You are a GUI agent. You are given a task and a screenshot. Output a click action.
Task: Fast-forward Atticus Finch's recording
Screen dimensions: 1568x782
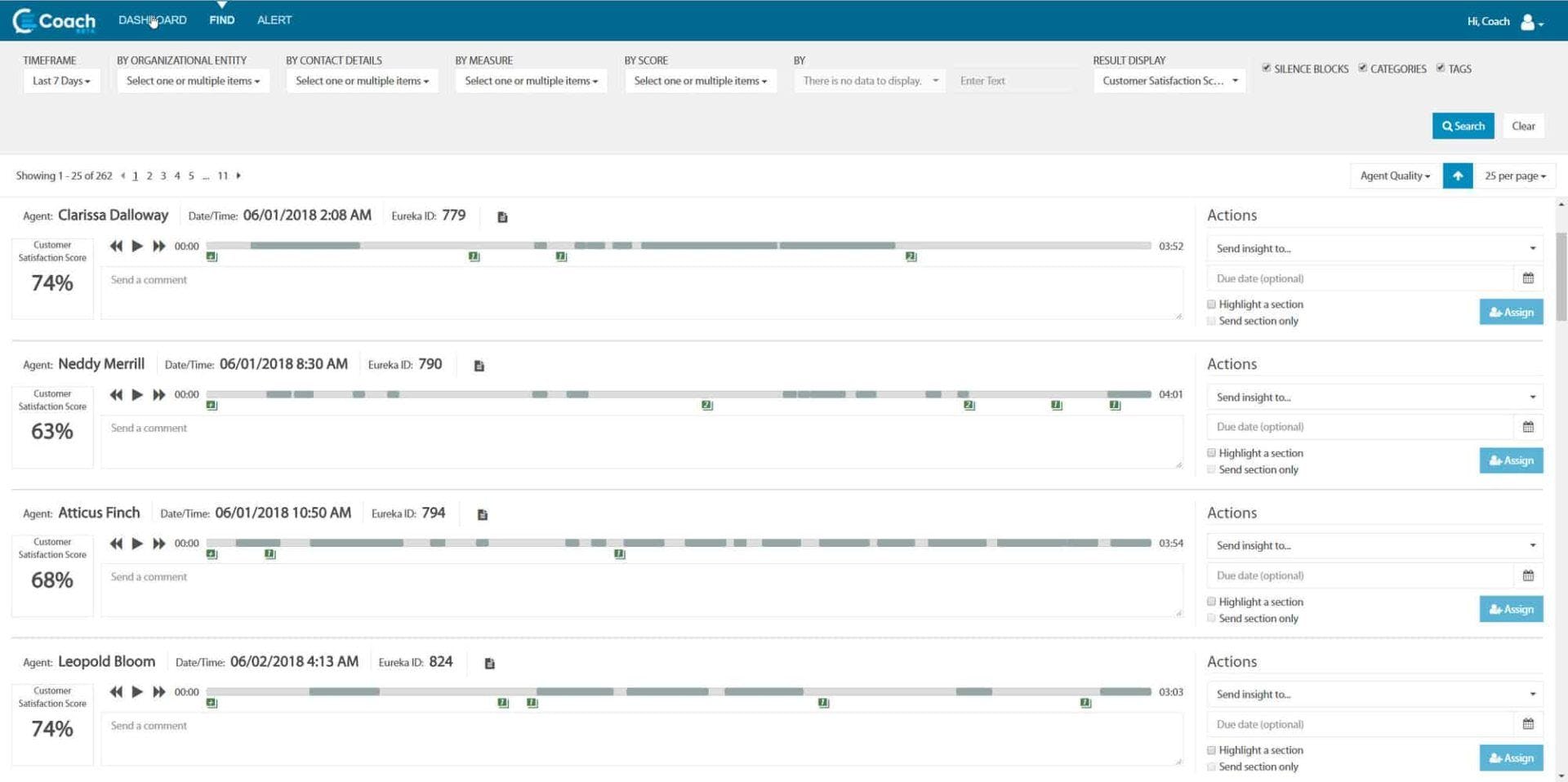[x=158, y=543]
